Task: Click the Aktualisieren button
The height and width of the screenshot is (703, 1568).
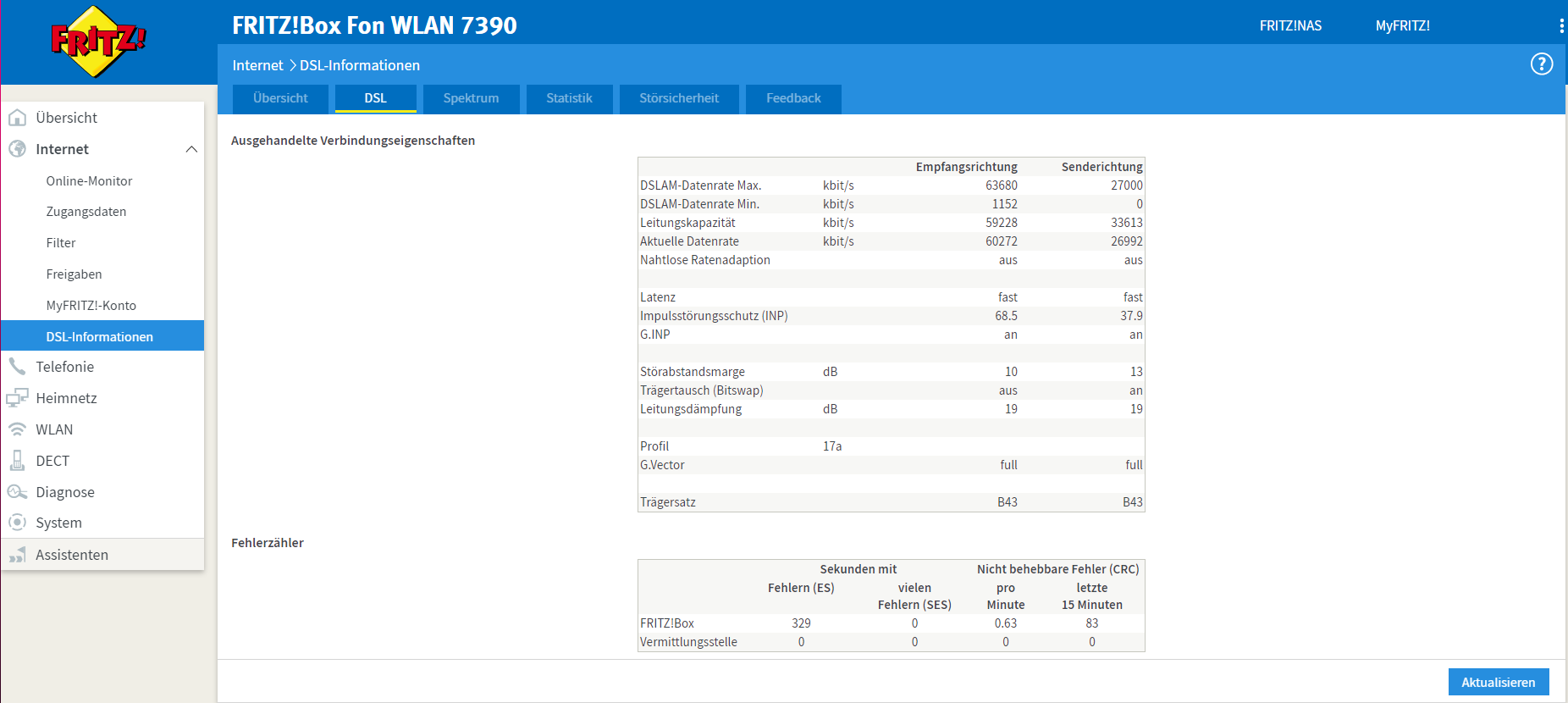Action: tap(1499, 682)
